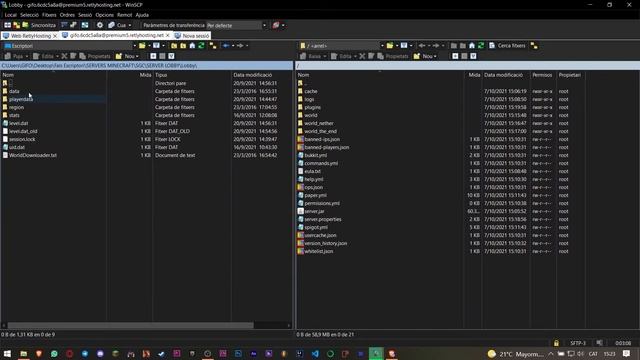Open the Opcions menu
This screenshot has width=640, height=360.
point(104,15)
